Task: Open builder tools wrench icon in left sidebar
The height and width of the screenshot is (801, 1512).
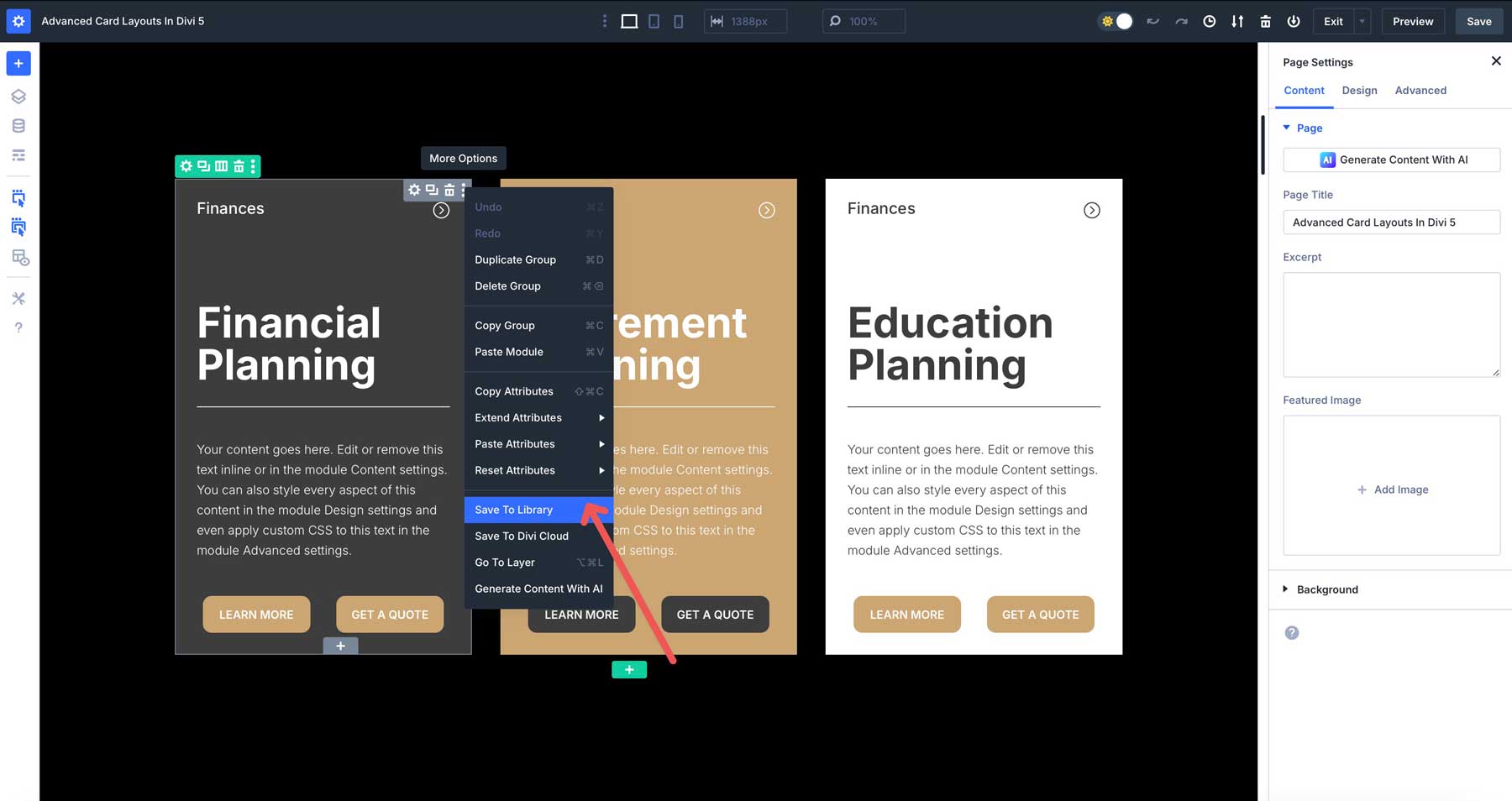Action: point(18,297)
